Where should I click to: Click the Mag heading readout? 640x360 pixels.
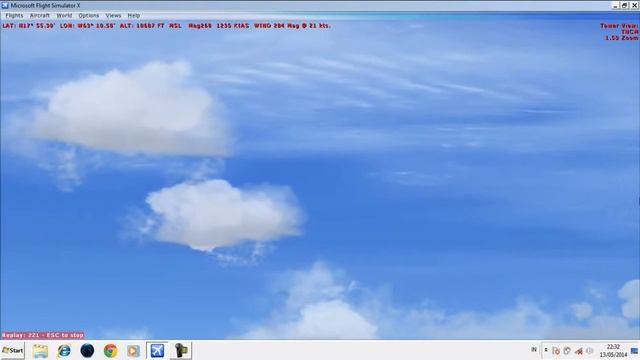(200, 26)
